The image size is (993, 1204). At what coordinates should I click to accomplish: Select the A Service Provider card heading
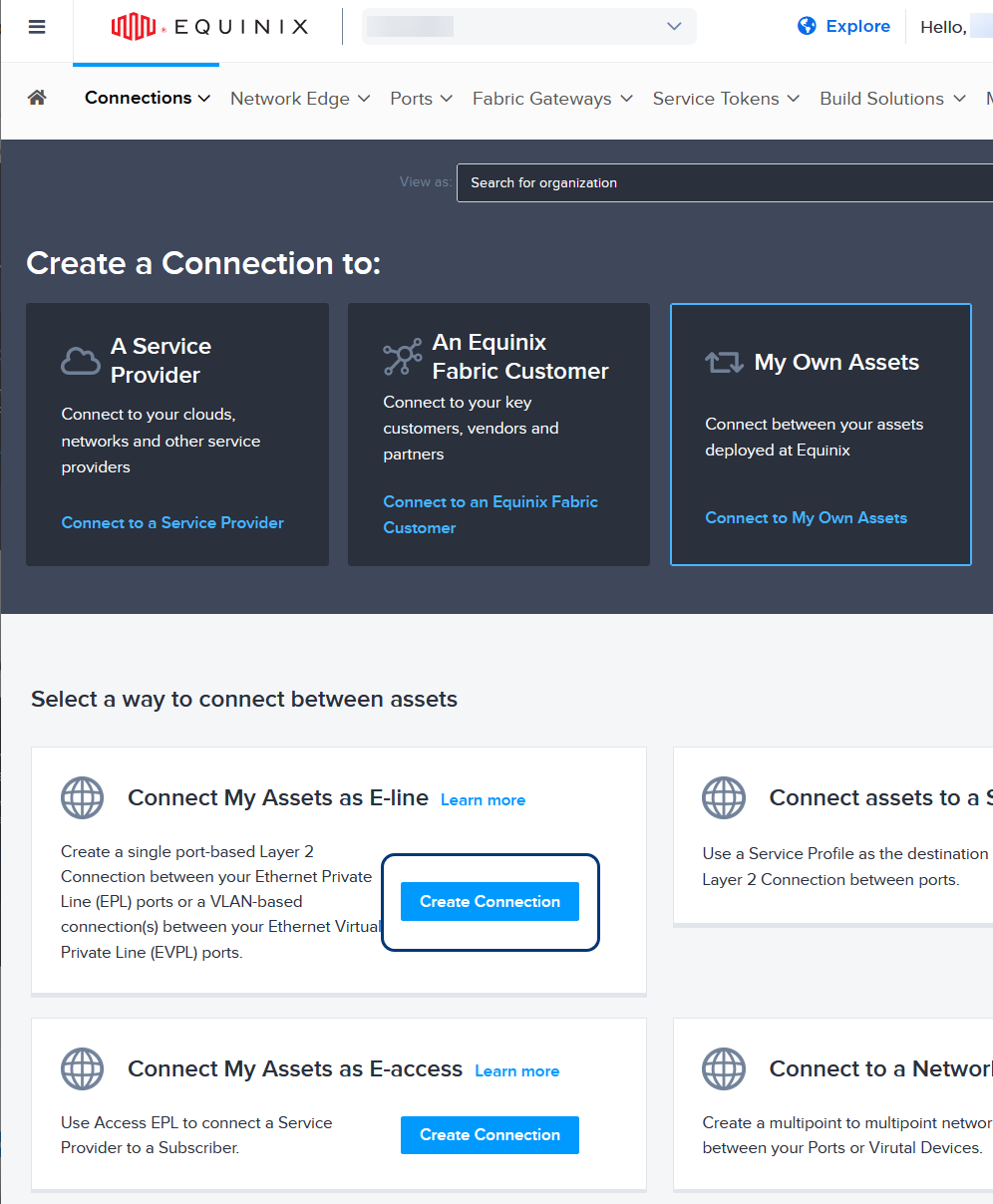(161, 360)
